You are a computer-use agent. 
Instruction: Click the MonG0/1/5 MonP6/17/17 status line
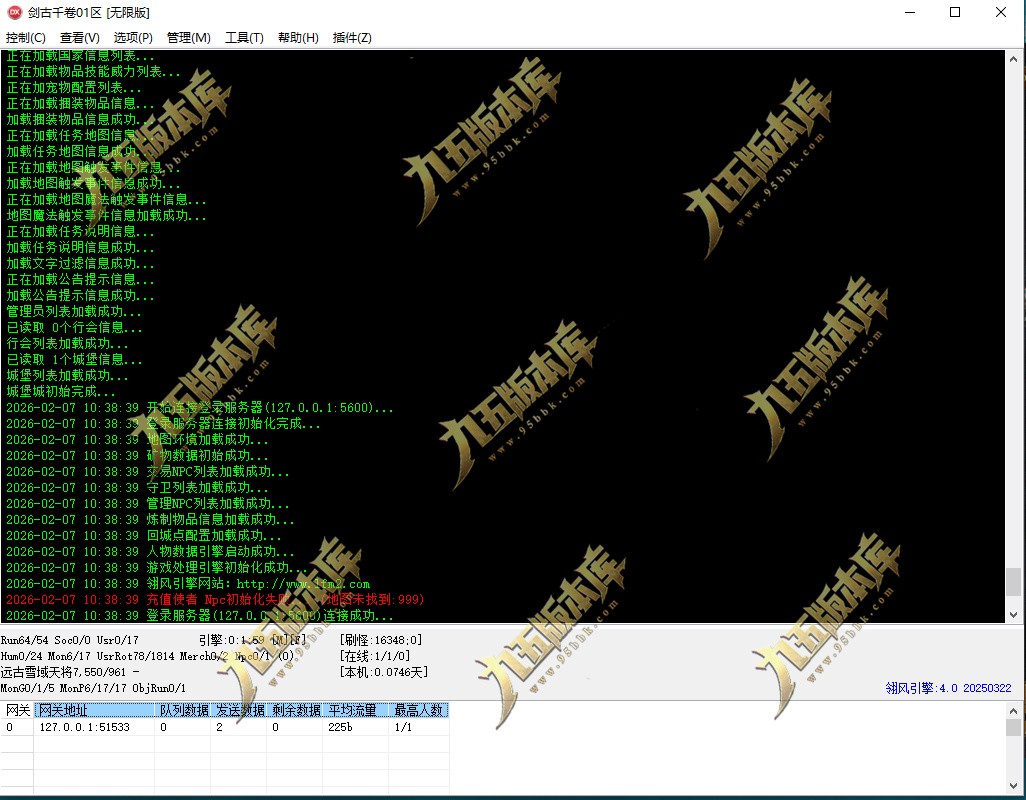[x=93, y=687]
